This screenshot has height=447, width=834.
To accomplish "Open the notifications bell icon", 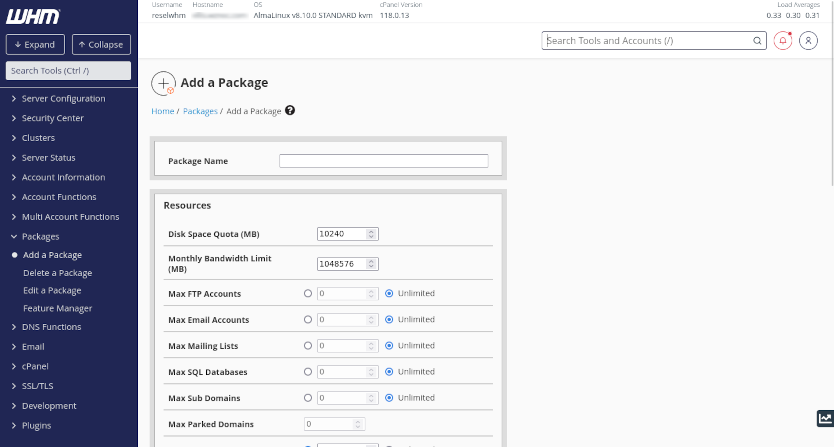I will click(x=783, y=41).
